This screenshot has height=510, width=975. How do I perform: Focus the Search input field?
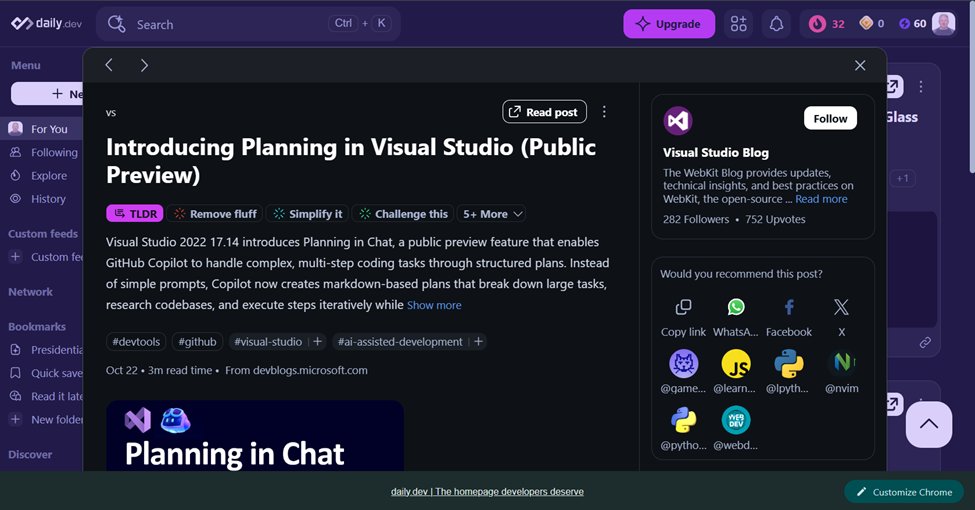(248, 24)
